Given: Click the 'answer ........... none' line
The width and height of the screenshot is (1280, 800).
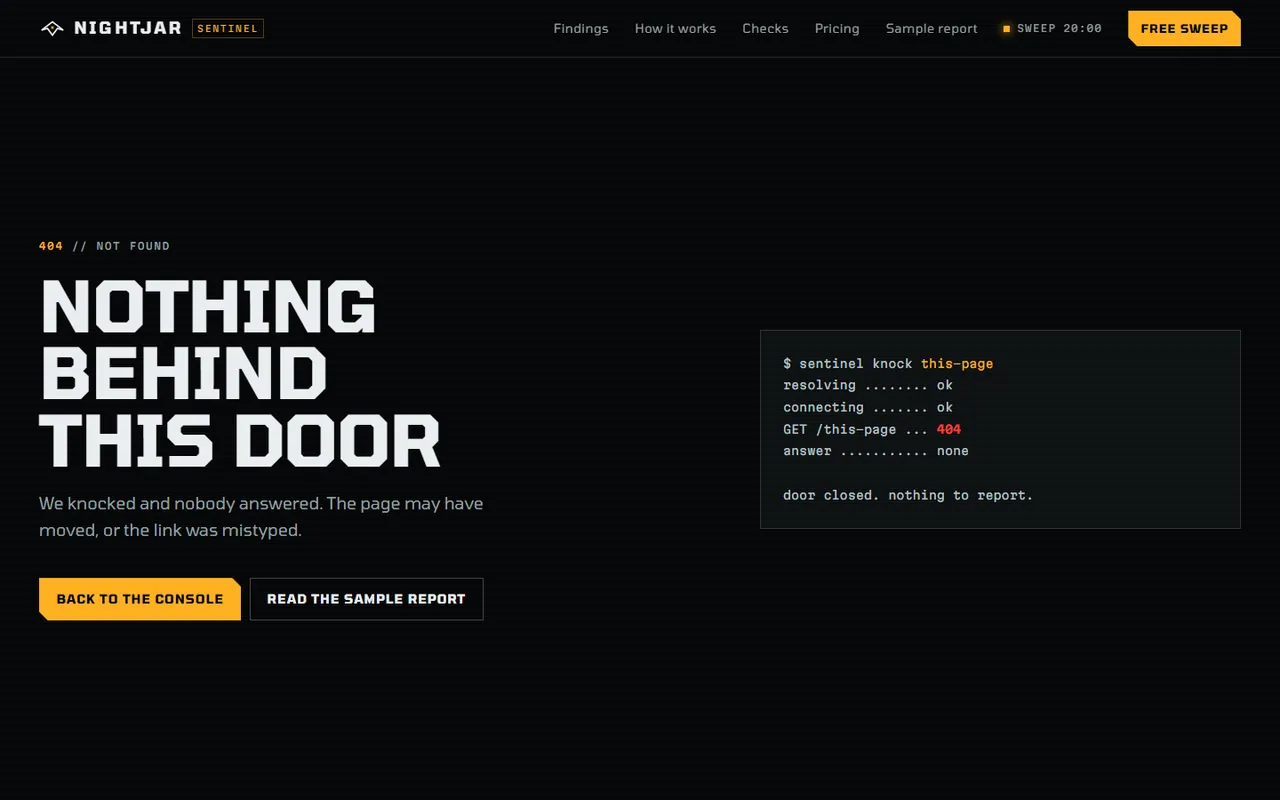Looking at the screenshot, I should point(876,451).
